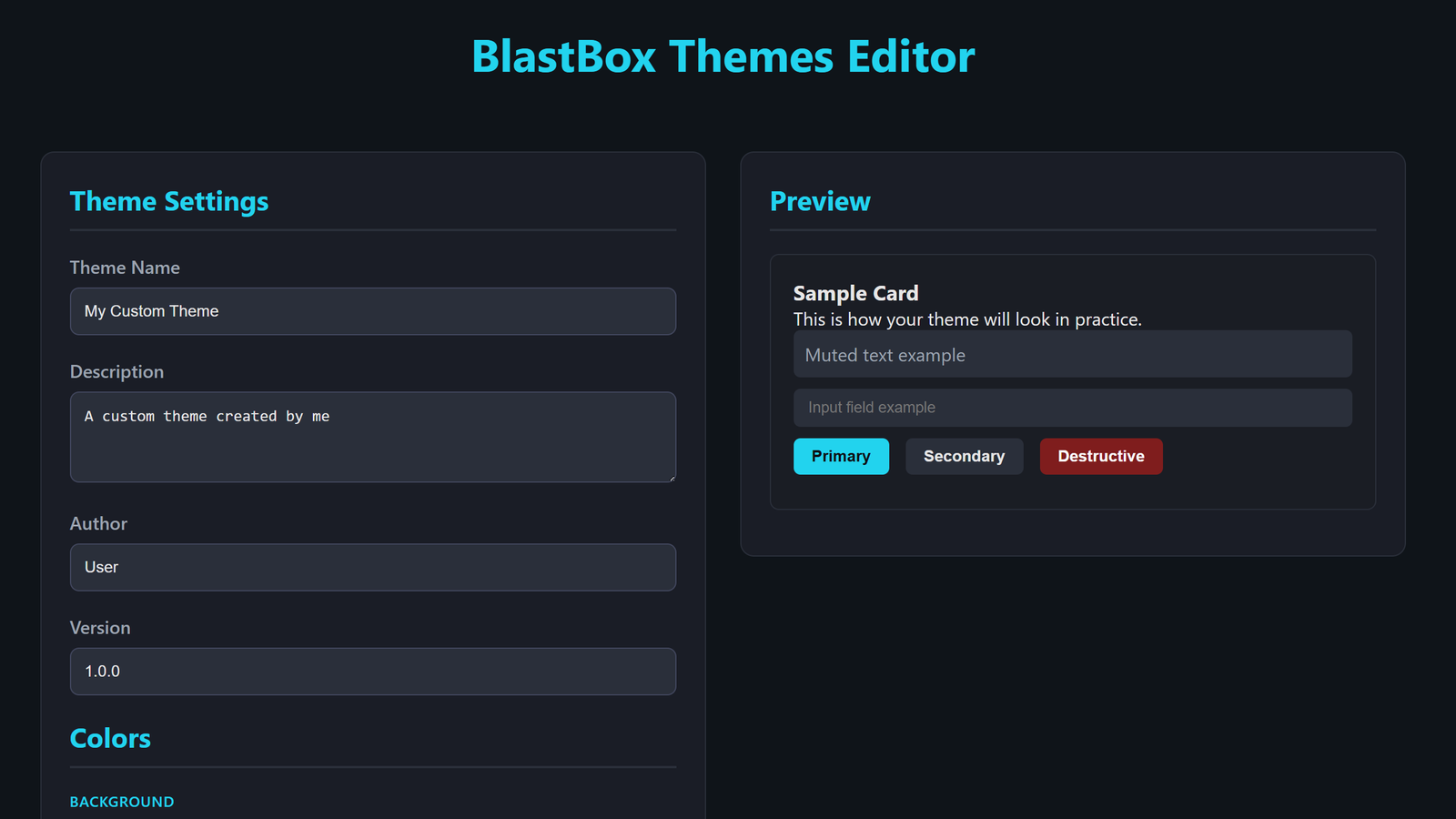
Task: Click the Theme Settings heading
Action: pyautogui.click(x=168, y=201)
